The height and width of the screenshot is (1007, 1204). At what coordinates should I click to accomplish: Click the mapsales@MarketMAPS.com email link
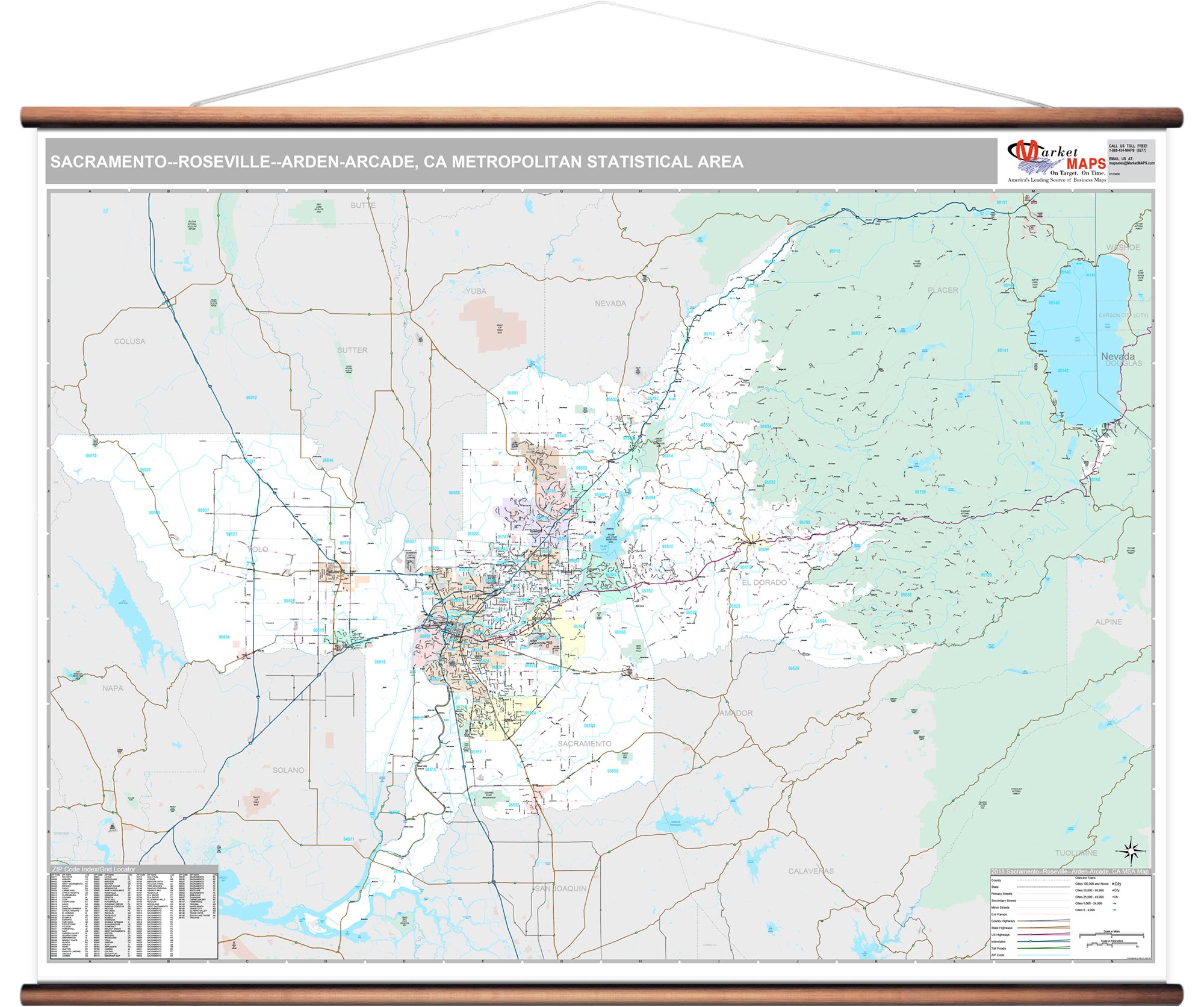[x=1132, y=163]
